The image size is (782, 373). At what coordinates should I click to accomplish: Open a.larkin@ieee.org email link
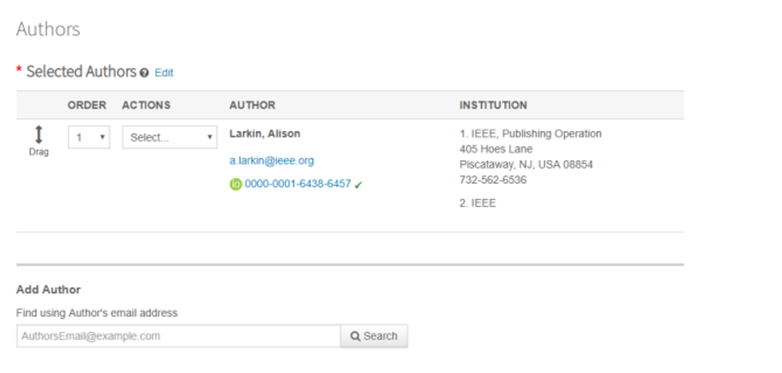pos(272,161)
